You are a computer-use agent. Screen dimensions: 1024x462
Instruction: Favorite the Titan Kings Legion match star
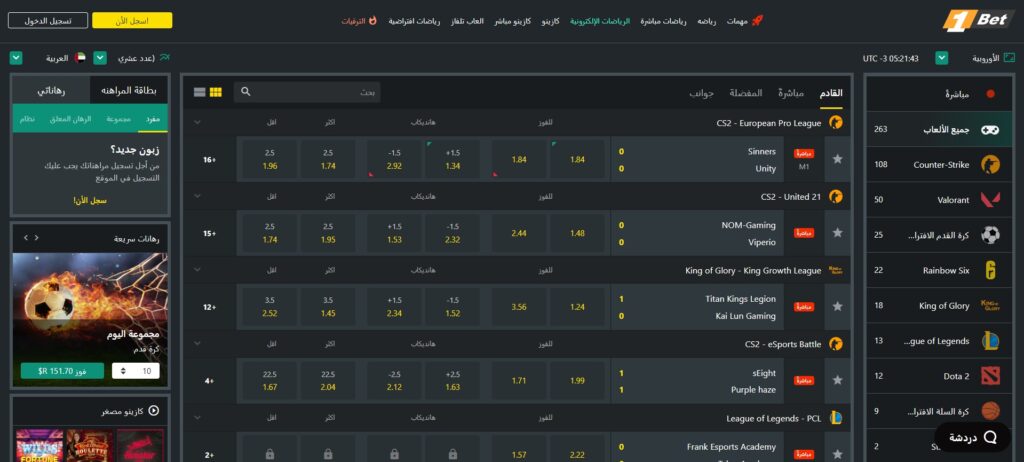click(x=838, y=306)
